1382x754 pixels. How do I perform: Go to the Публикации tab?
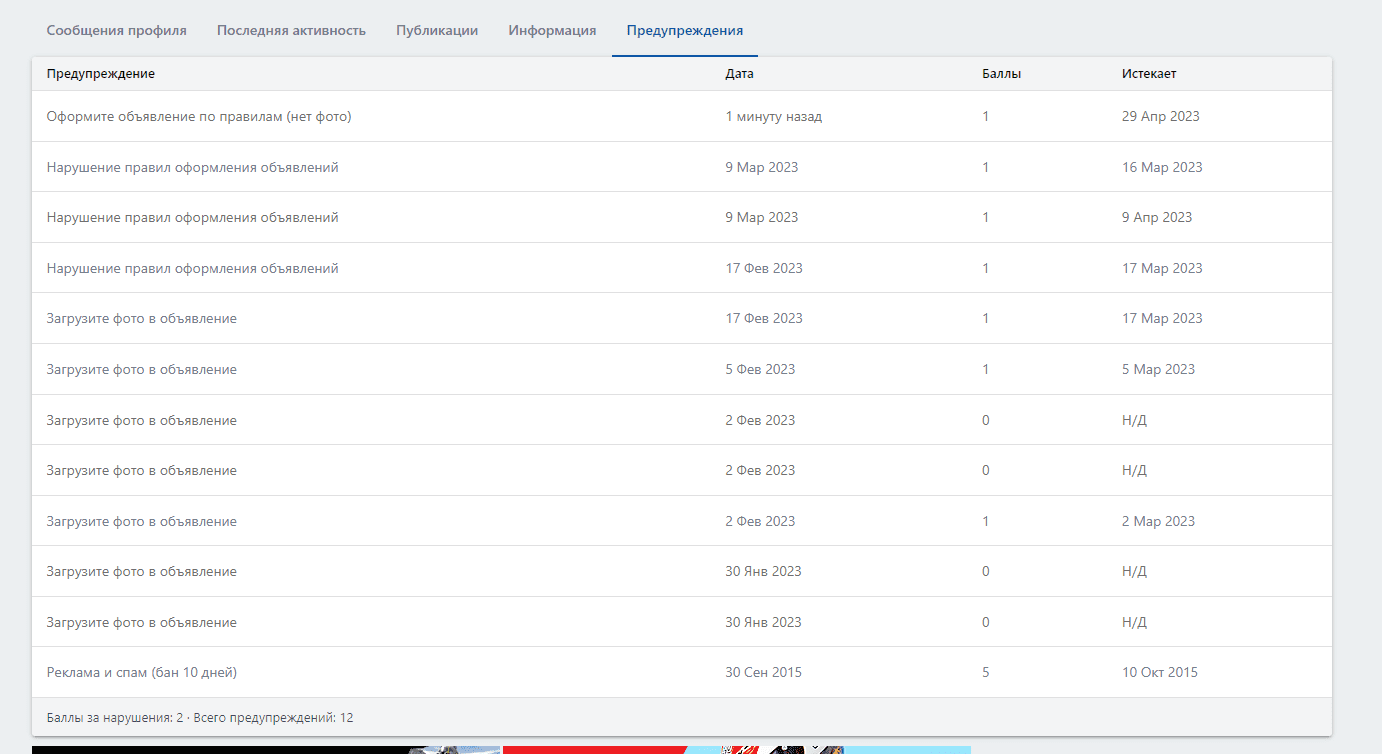tap(437, 30)
